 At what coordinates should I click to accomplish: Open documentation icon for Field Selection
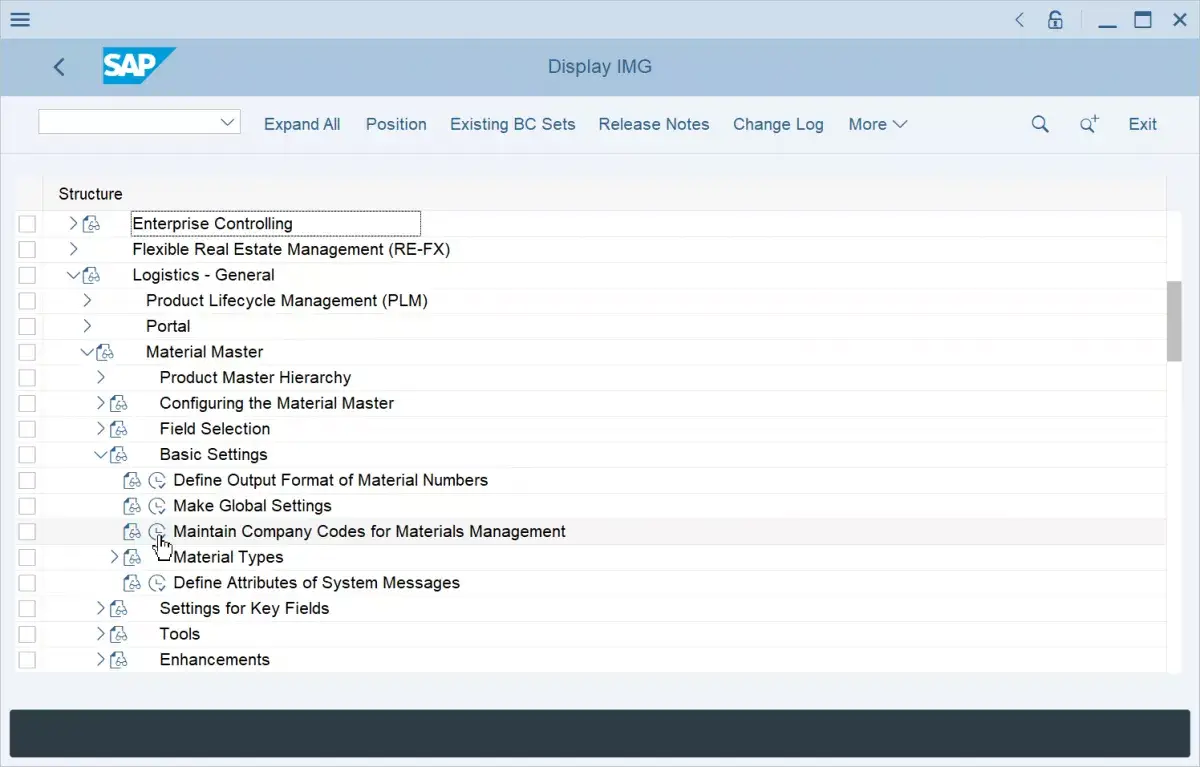[x=119, y=429]
